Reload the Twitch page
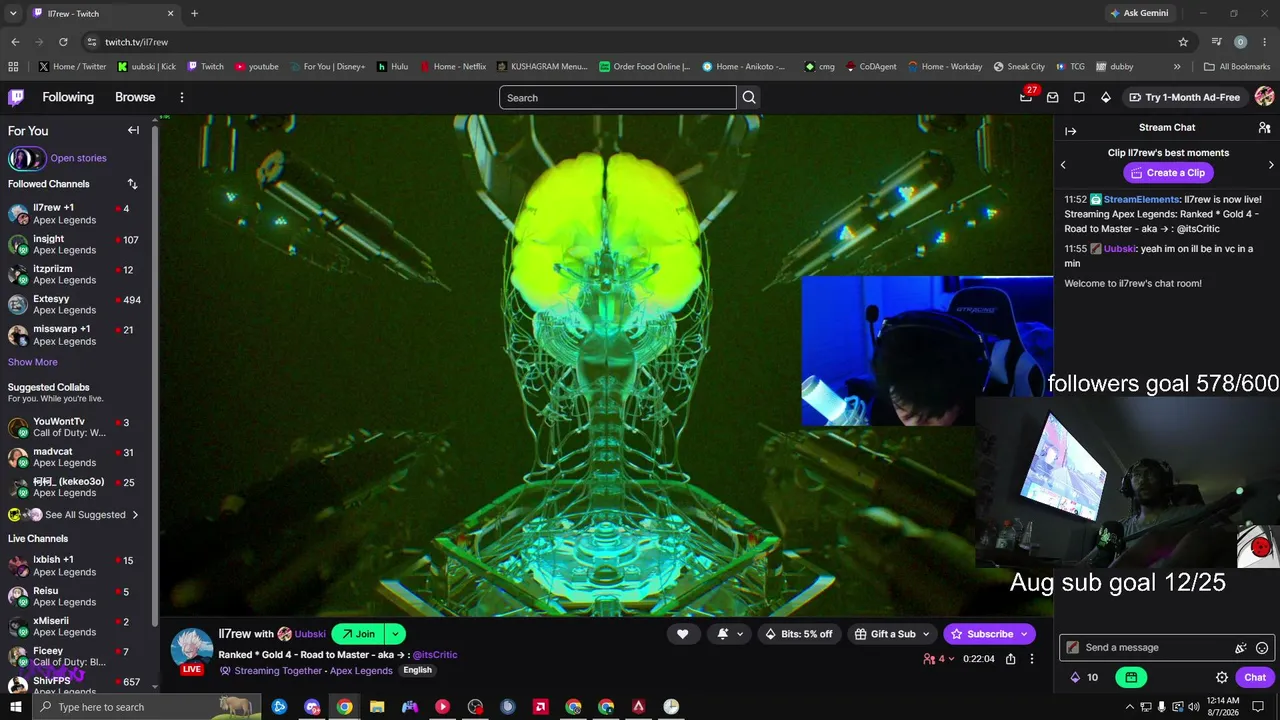The image size is (1280, 720). [x=63, y=42]
